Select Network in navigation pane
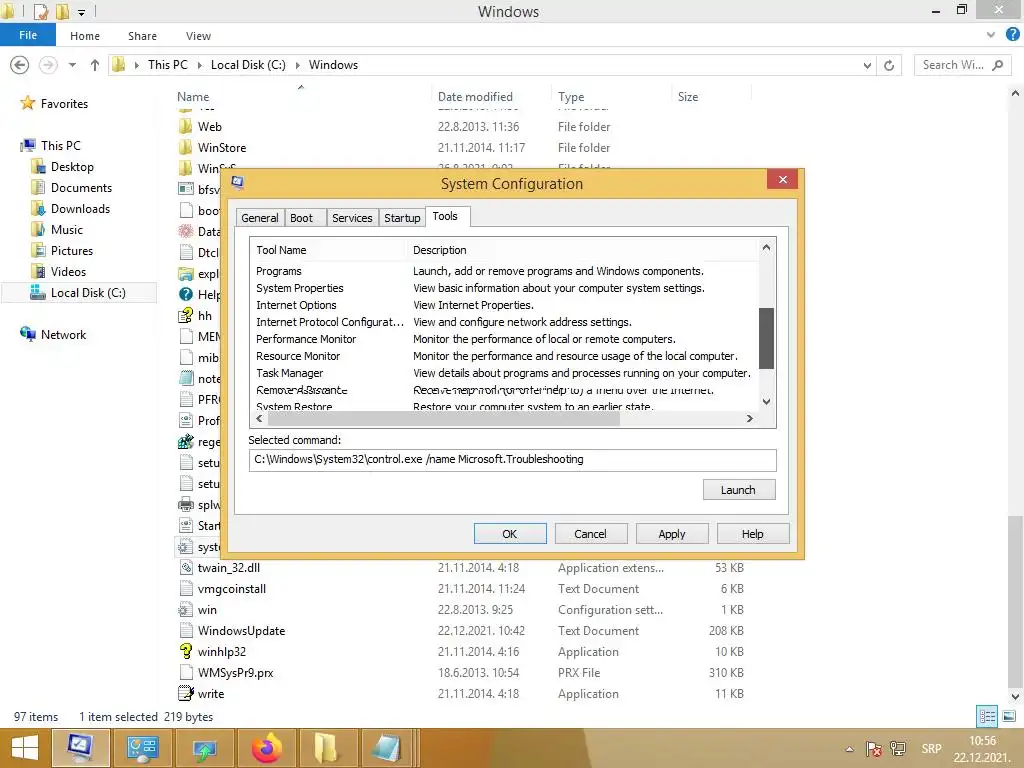Screen dimensions: 1024x768 (x=63, y=334)
